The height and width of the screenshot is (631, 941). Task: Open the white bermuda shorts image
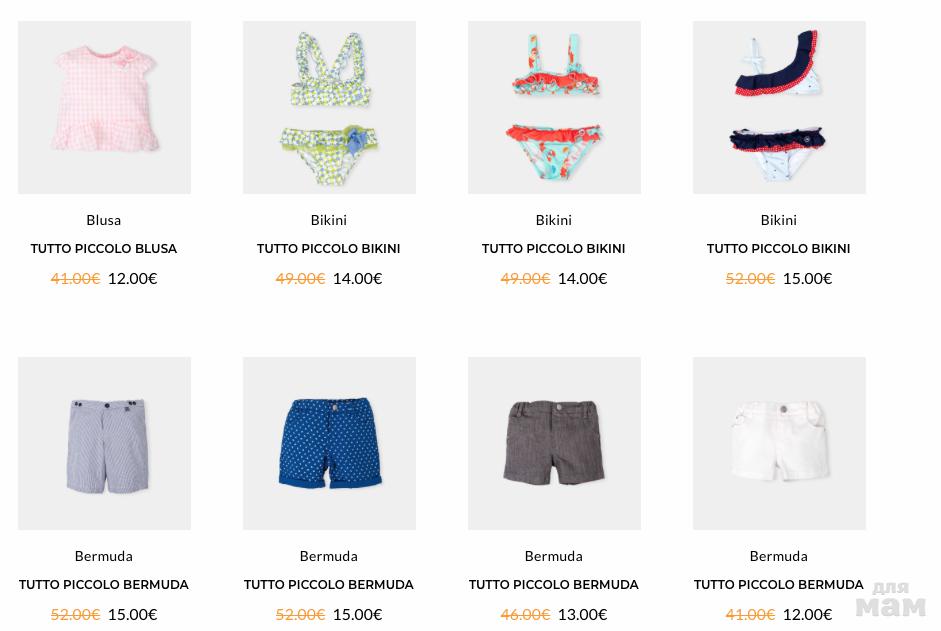(x=780, y=444)
